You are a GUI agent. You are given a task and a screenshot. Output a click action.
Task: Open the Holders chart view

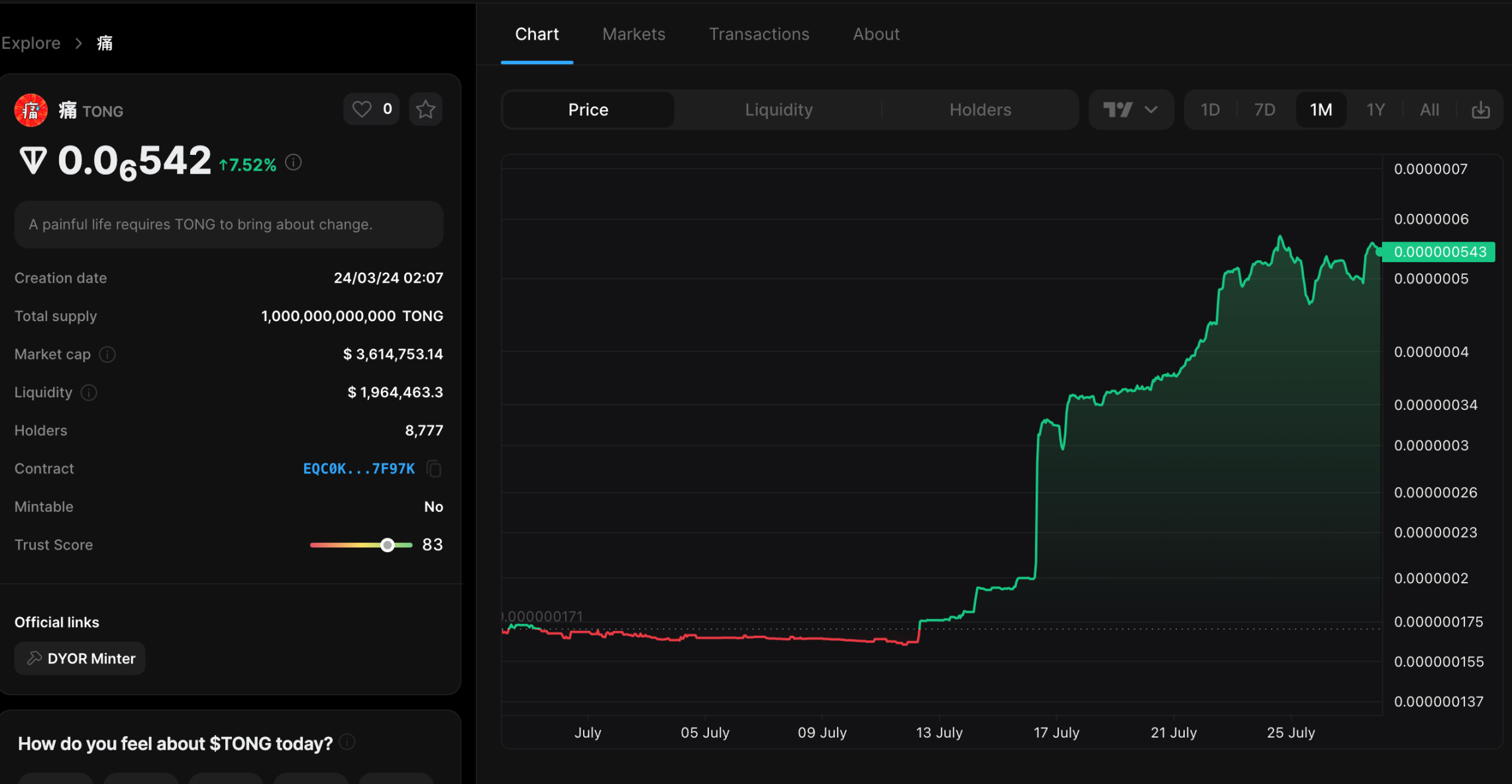[x=980, y=110]
